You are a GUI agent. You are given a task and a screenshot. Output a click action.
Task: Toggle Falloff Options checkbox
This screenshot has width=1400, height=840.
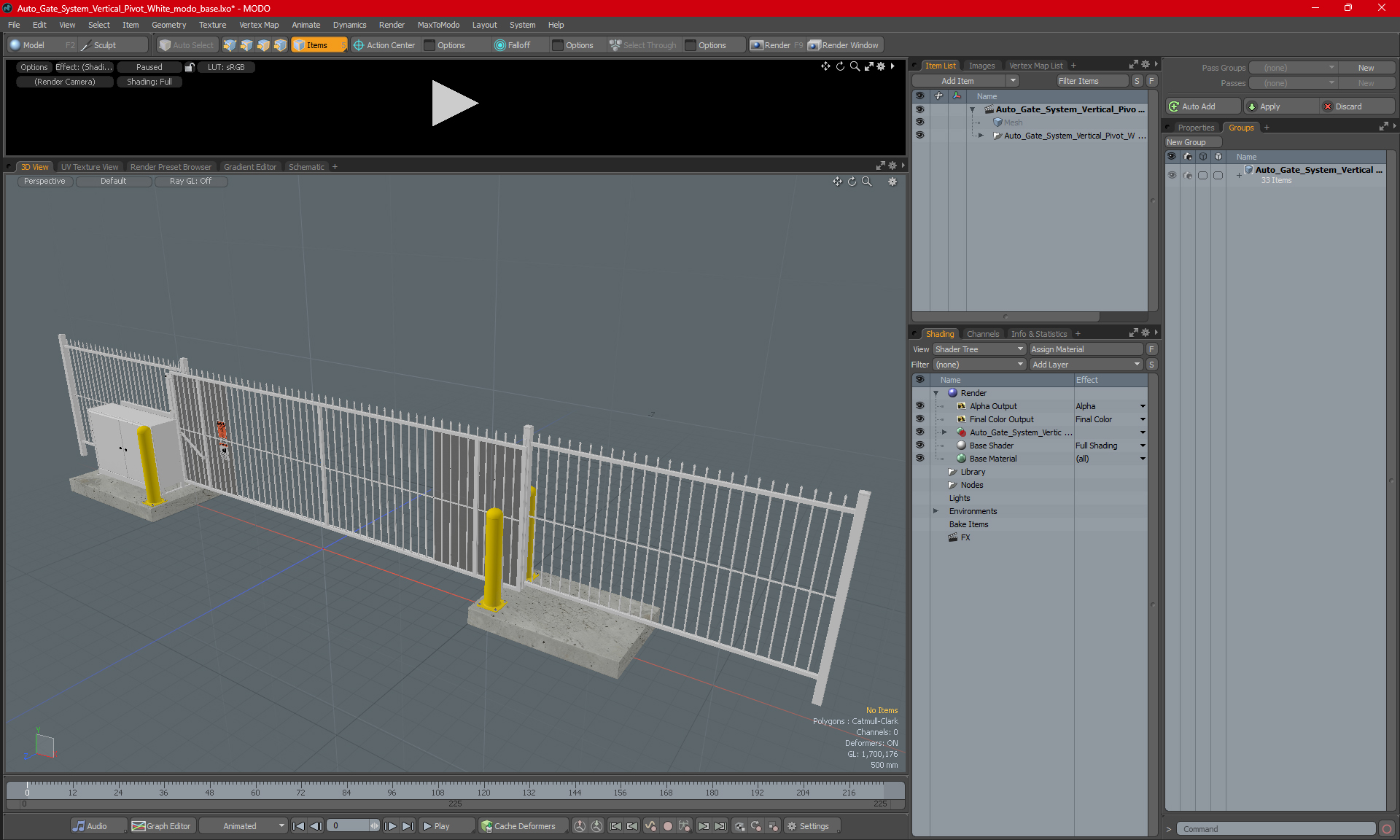(x=559, y=45)
